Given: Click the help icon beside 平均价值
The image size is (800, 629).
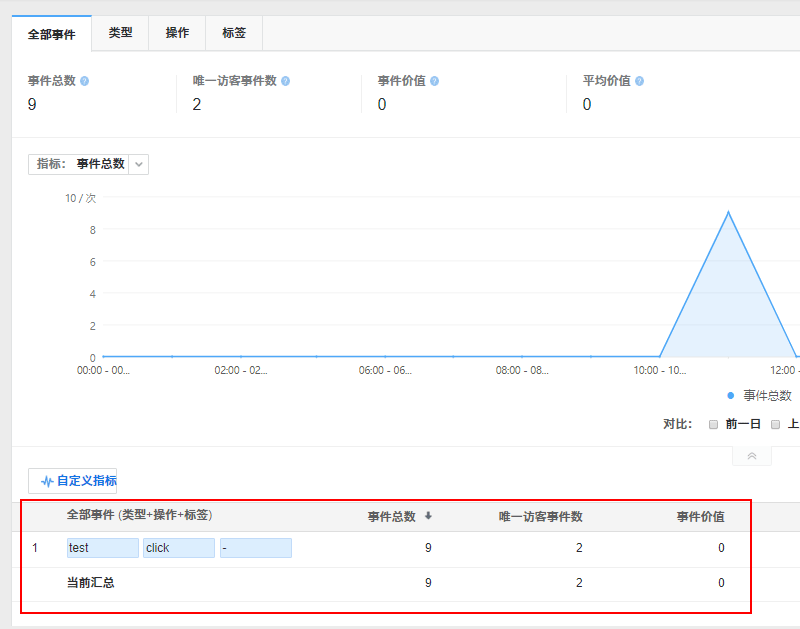Looking at the screenshot, I should point(639,79).
